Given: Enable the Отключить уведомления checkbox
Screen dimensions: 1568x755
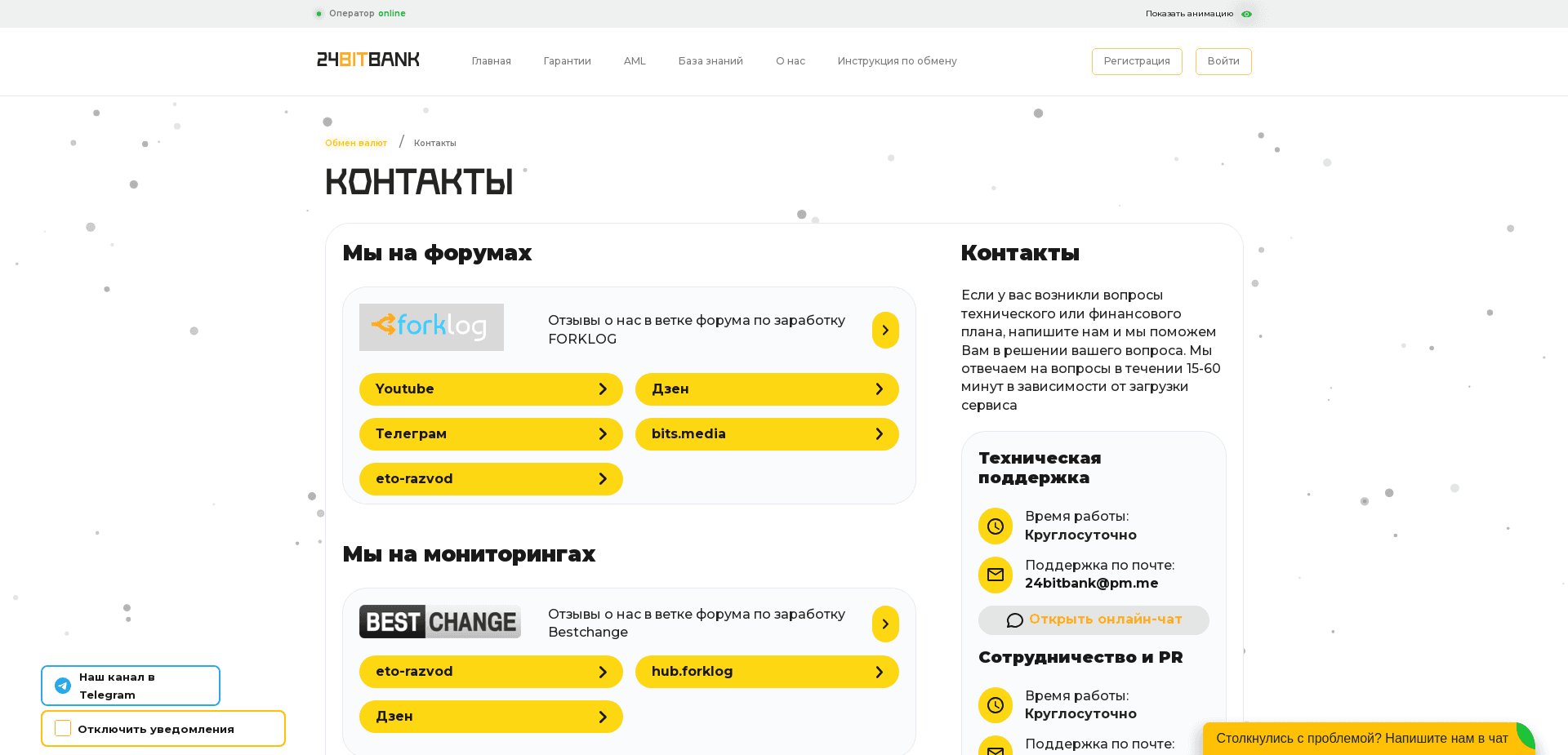Looking at the screenshot, I should [62, 728].
